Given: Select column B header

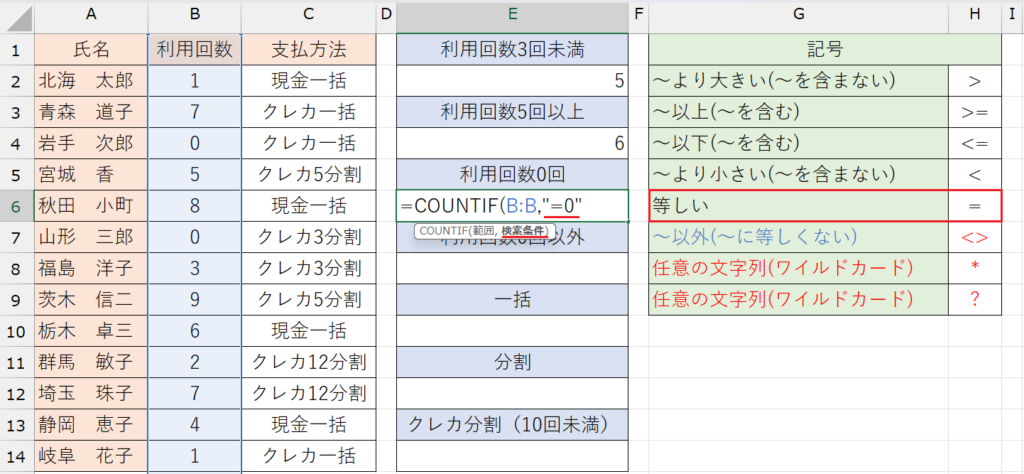Looking at the screenshot, I should [x=195, y=16].
